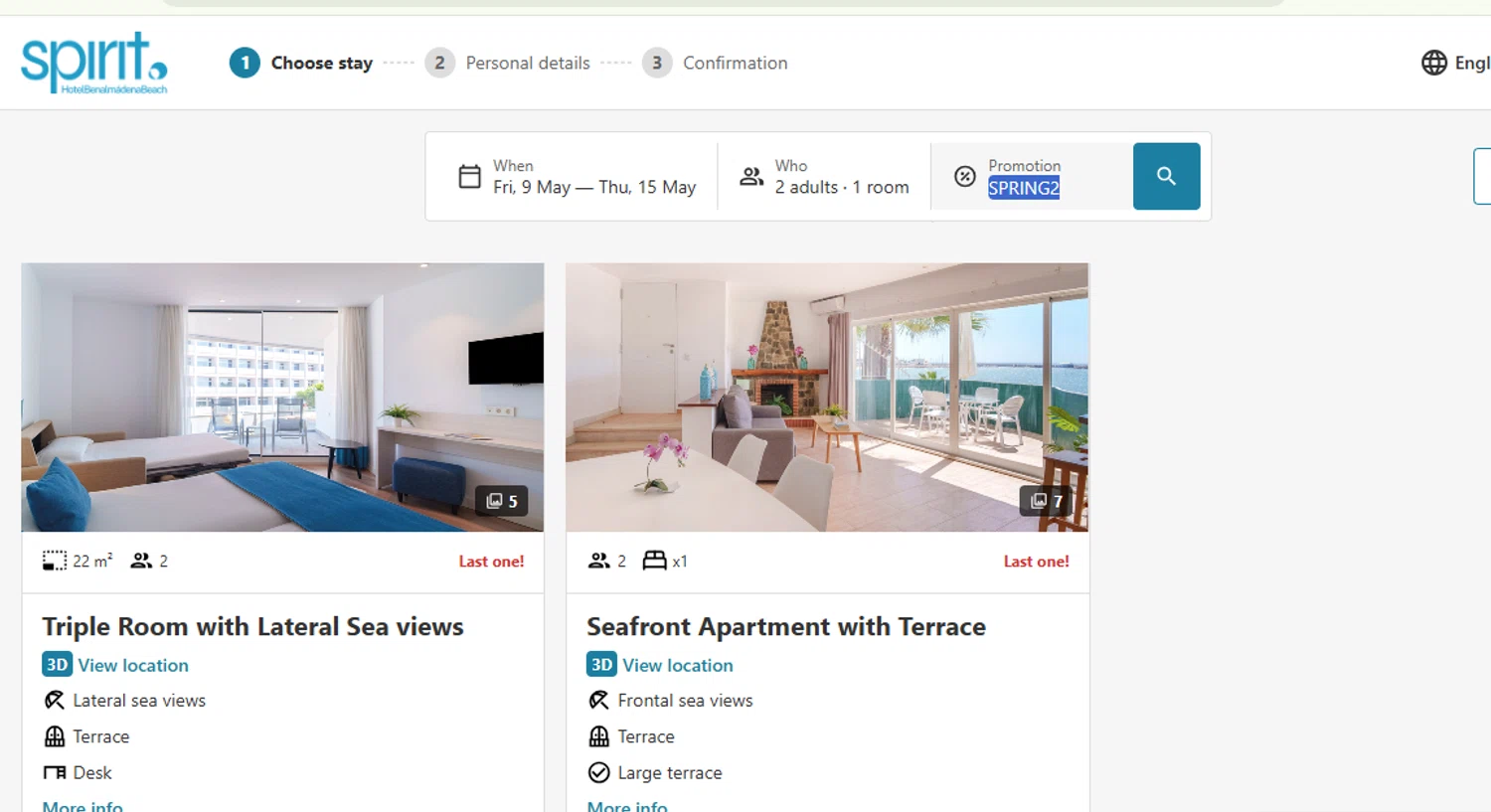
Task: Click the Desk amenity icon
Action: [55, 772]
